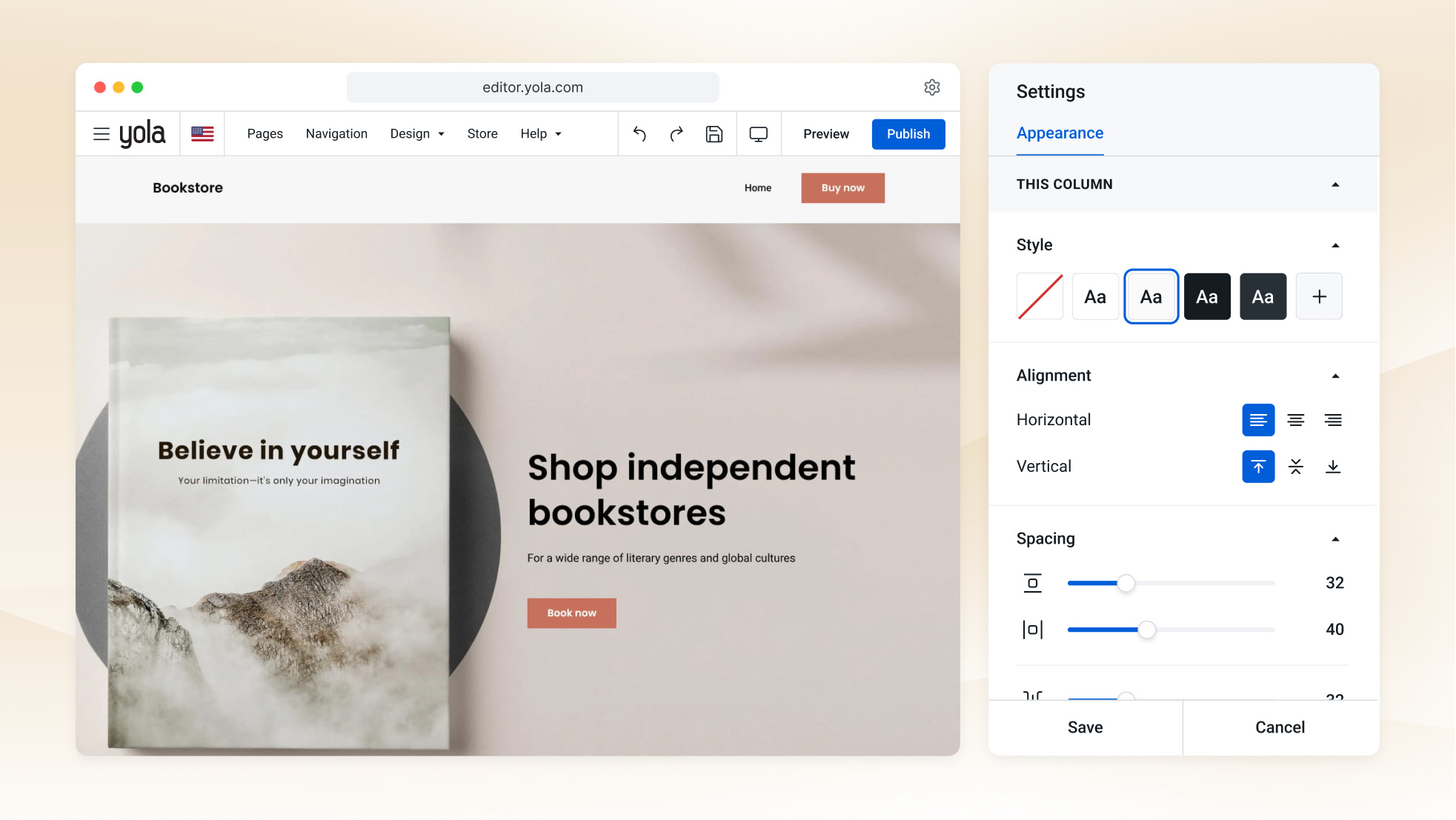This screenshot has width=1456, height=820.
Task: Open browser settings gear icon
Action: pos(932,87)
